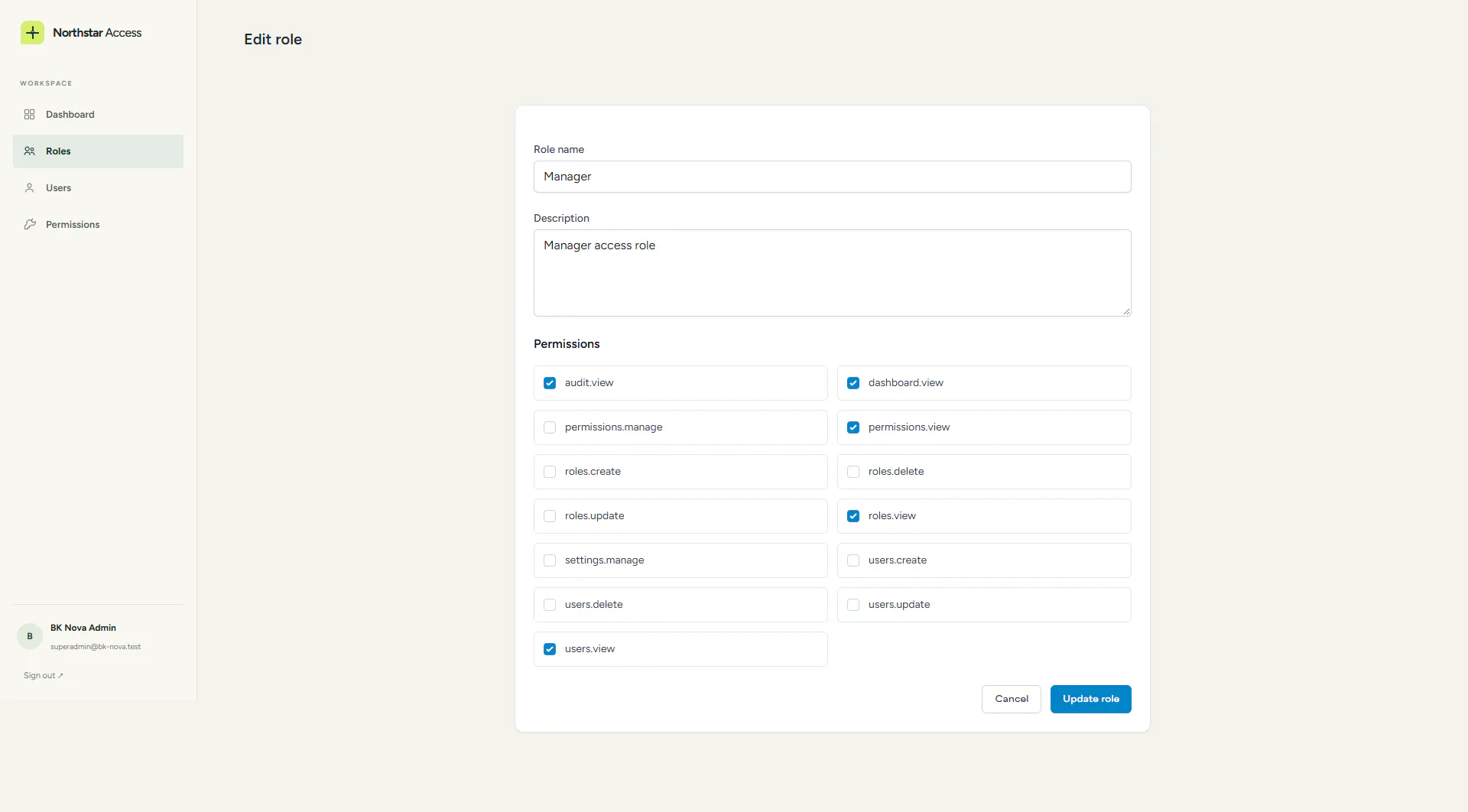Check the roles.create permission
Screen dimensions: 1468x812
pos(550,472)
